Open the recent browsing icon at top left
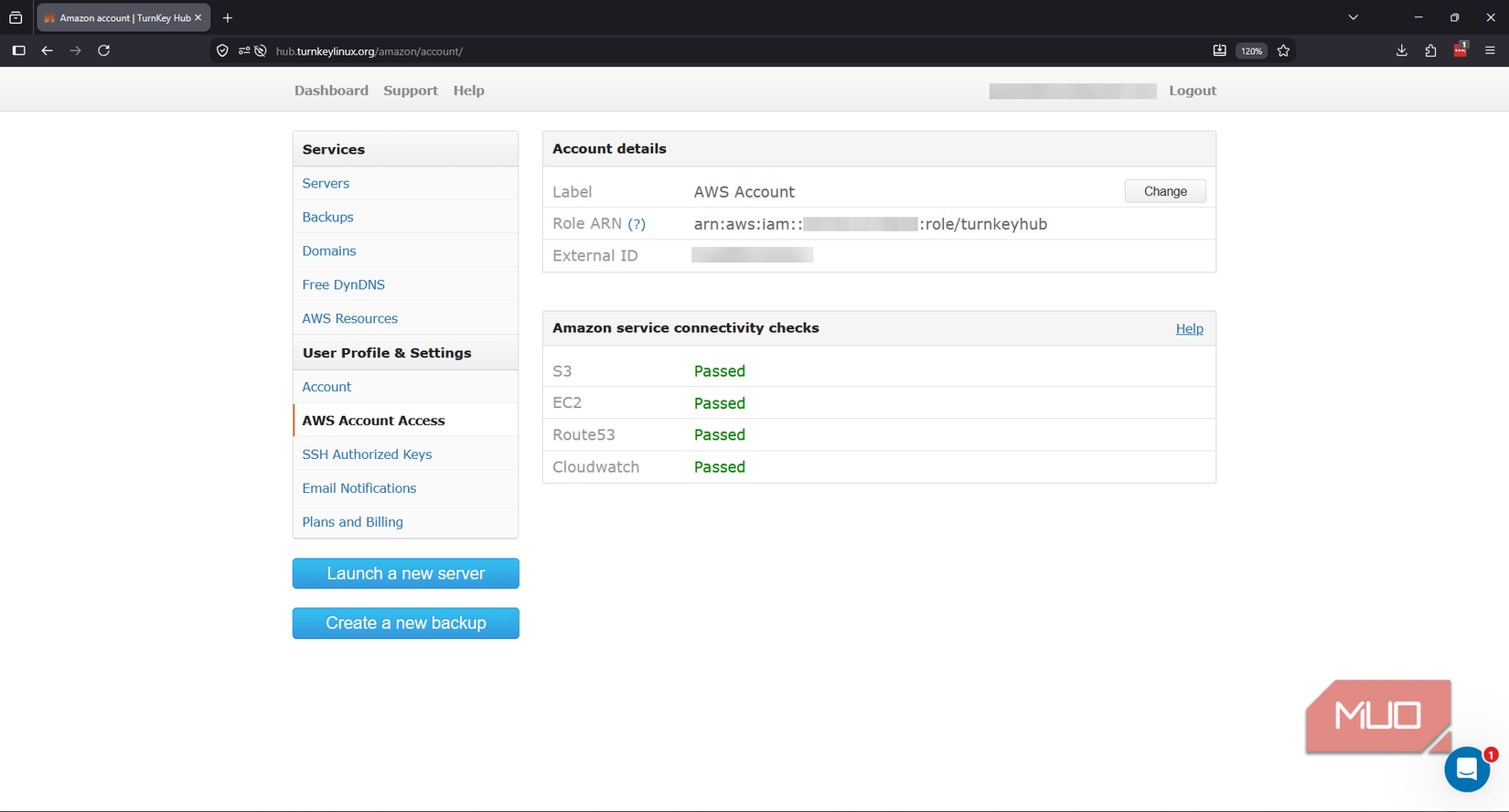Image resolution: width=1509 pixels, height=812 pixels. click(16, 17)
